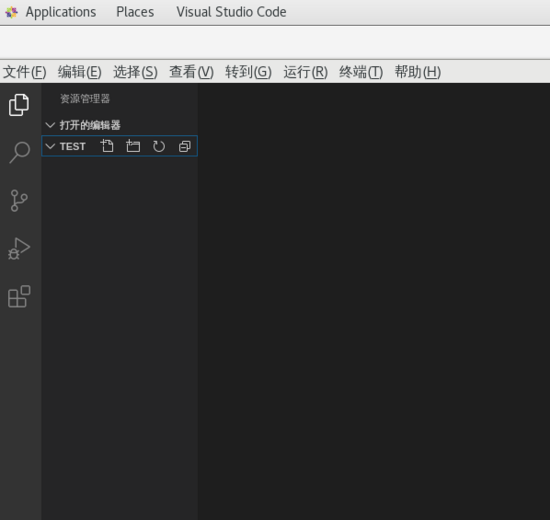The height and width of the screenshot is (520, 550).
Task: Click the New Folder icon in TEST header
Action: pos(133,146)
